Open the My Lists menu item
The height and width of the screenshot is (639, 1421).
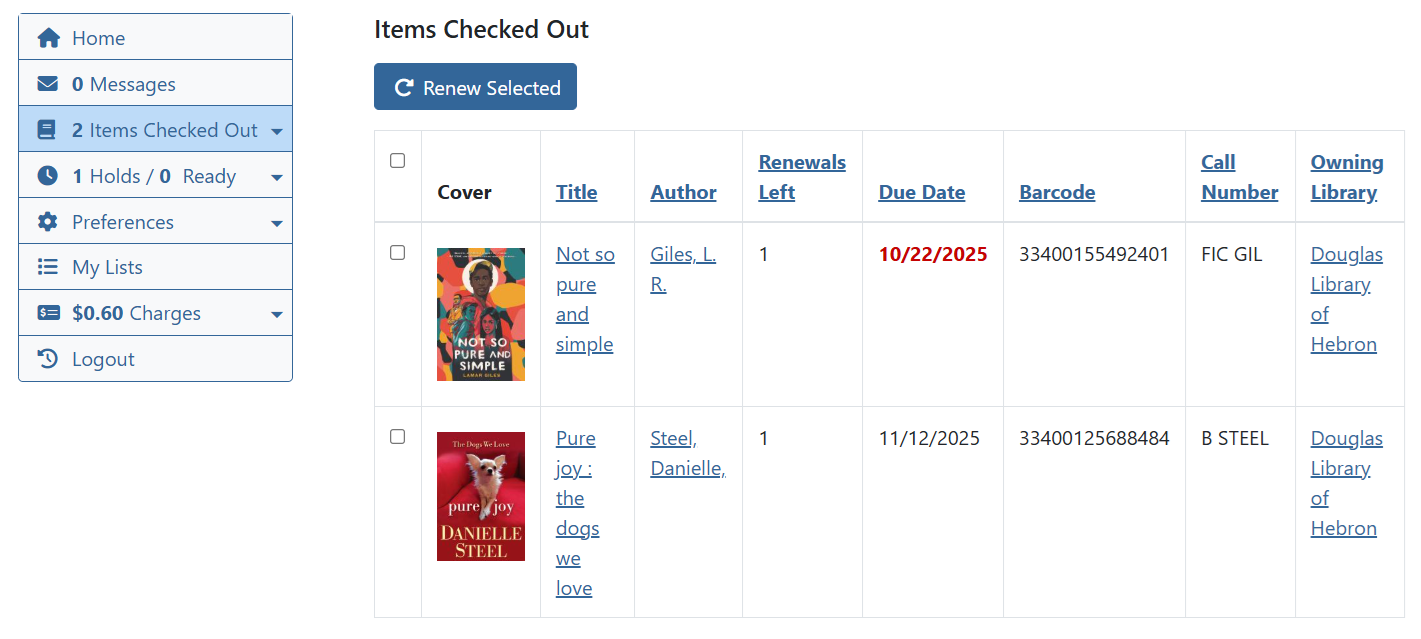click(107, 267)
